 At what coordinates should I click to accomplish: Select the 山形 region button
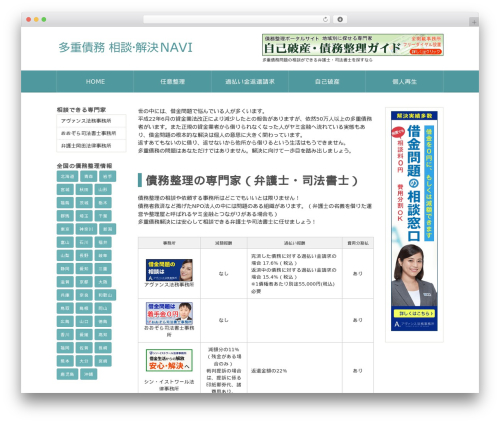tap(103, 189)
